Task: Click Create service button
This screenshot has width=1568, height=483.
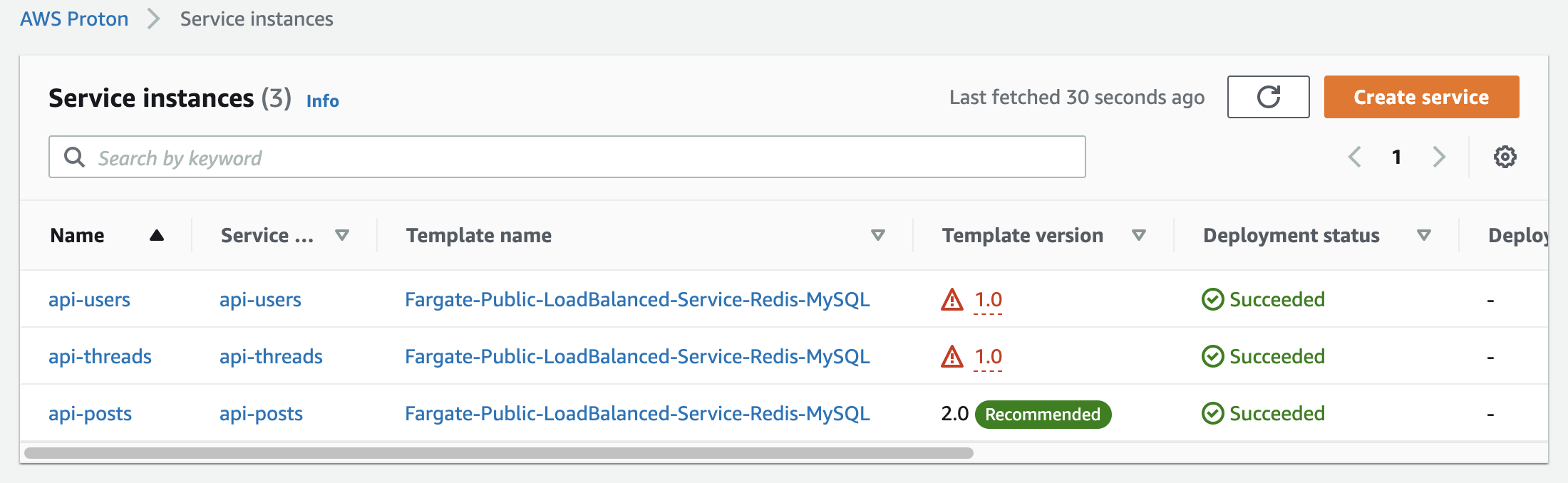Action: (x=1421, y=97)
